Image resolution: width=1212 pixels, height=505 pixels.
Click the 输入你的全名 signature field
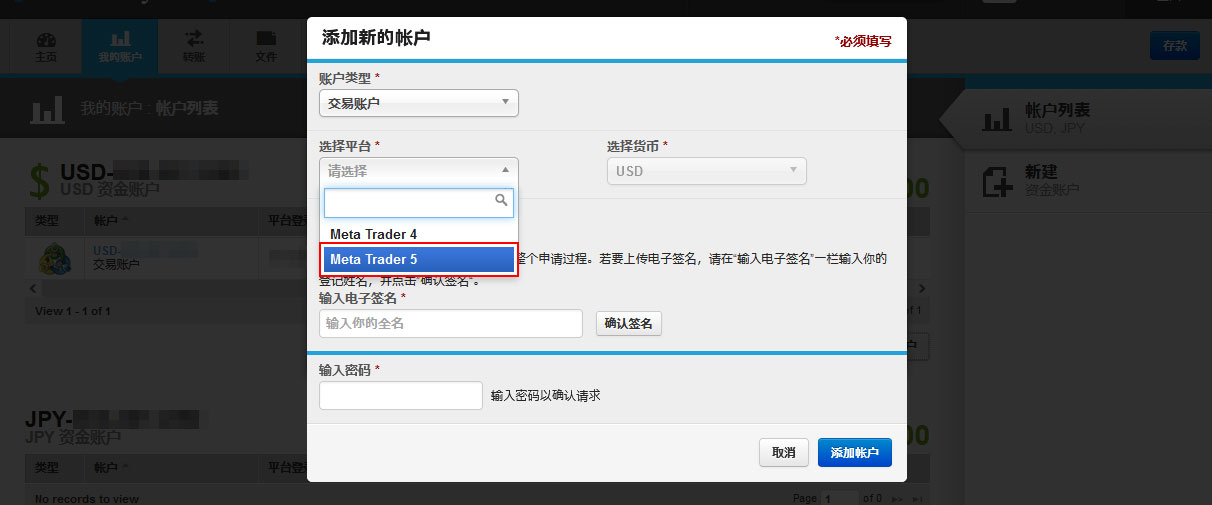451,324
